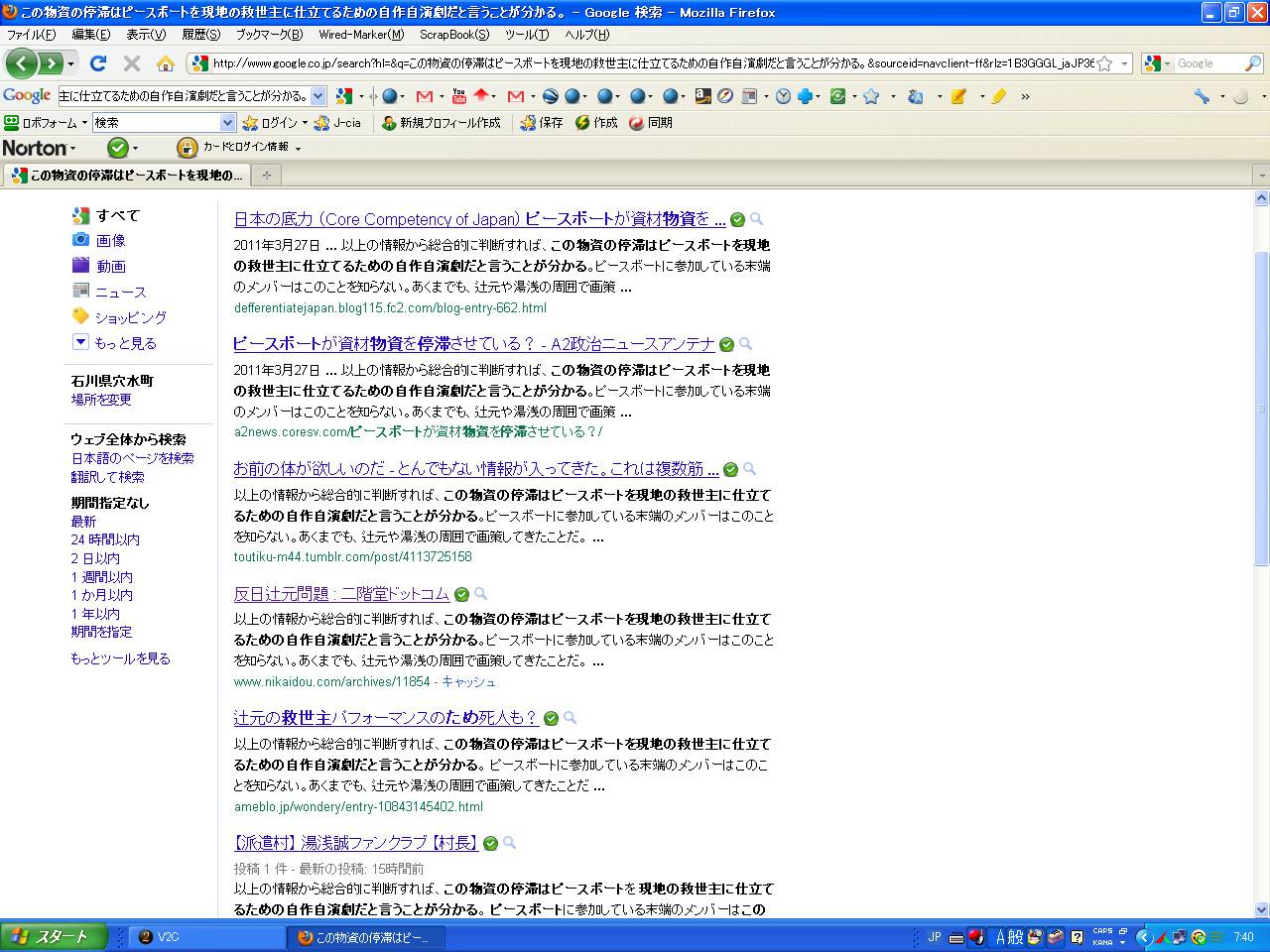Click the Norton safe check beside 【派遣村】湯浅誠ファンクラブ result
Viewport: 1270px width, 952px height.
click(490, 843)
